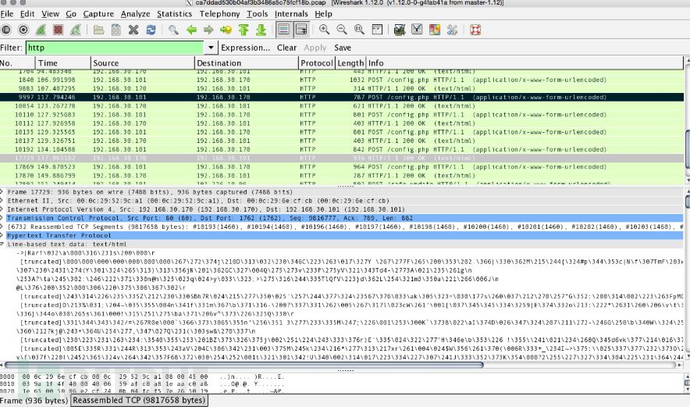Toggle packet list colorization
690x407 pixels.
coord(284,30)
